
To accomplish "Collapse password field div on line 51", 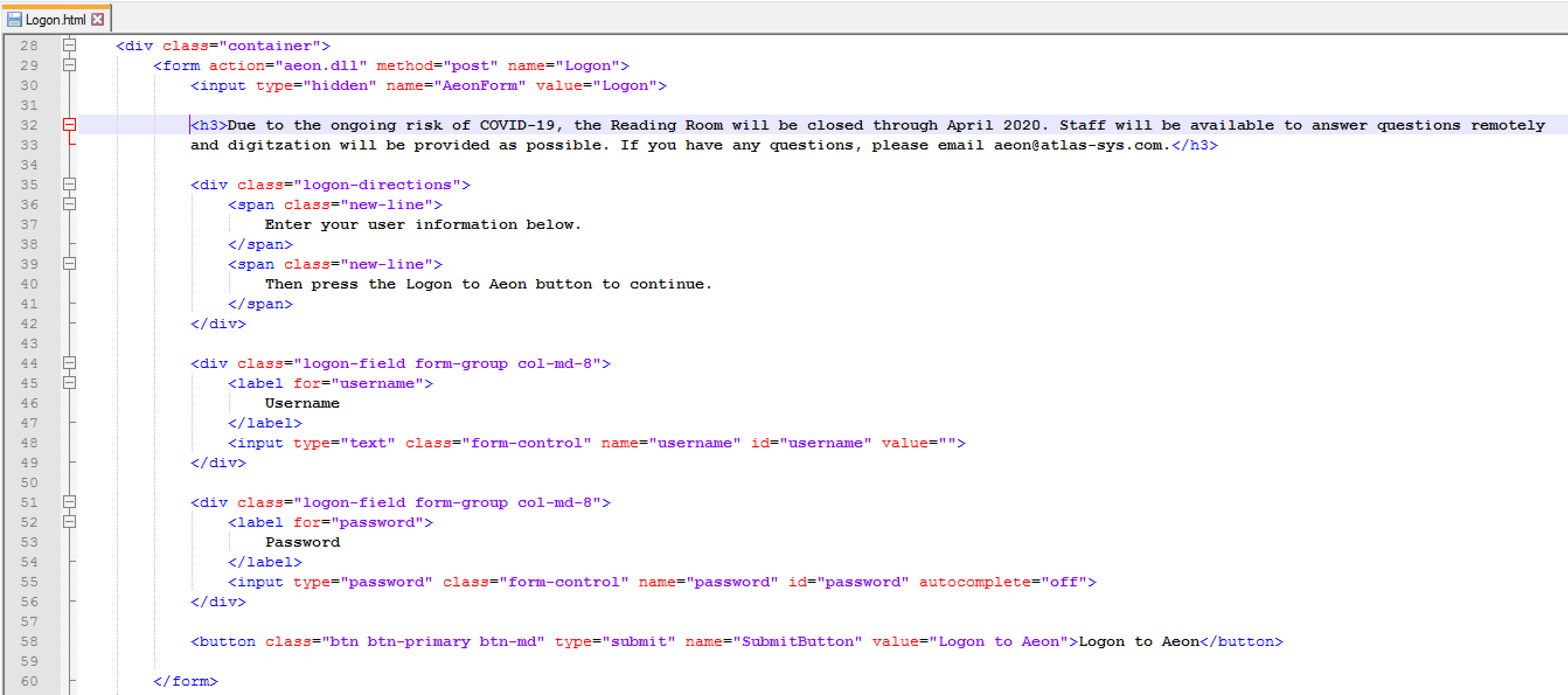I will pos(69,502).
